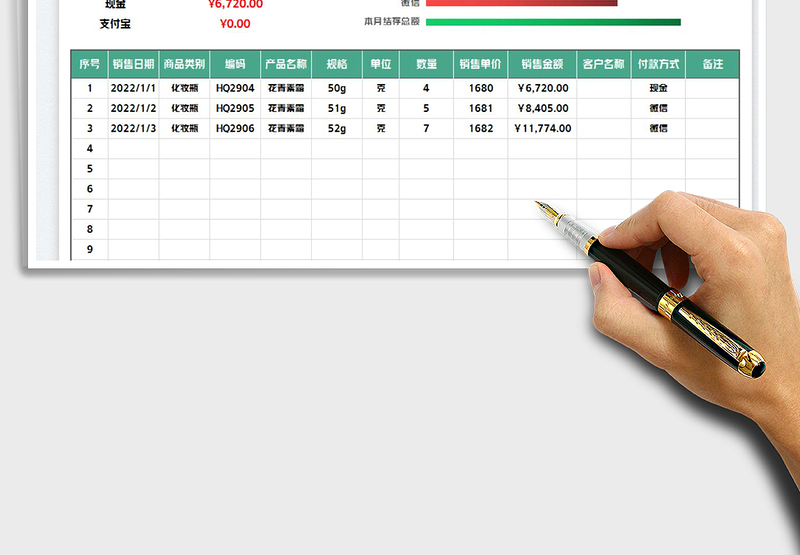The image size is (800, 555).
Task: Select the 商品类别 header cell
Action: [x=184, y=64]
